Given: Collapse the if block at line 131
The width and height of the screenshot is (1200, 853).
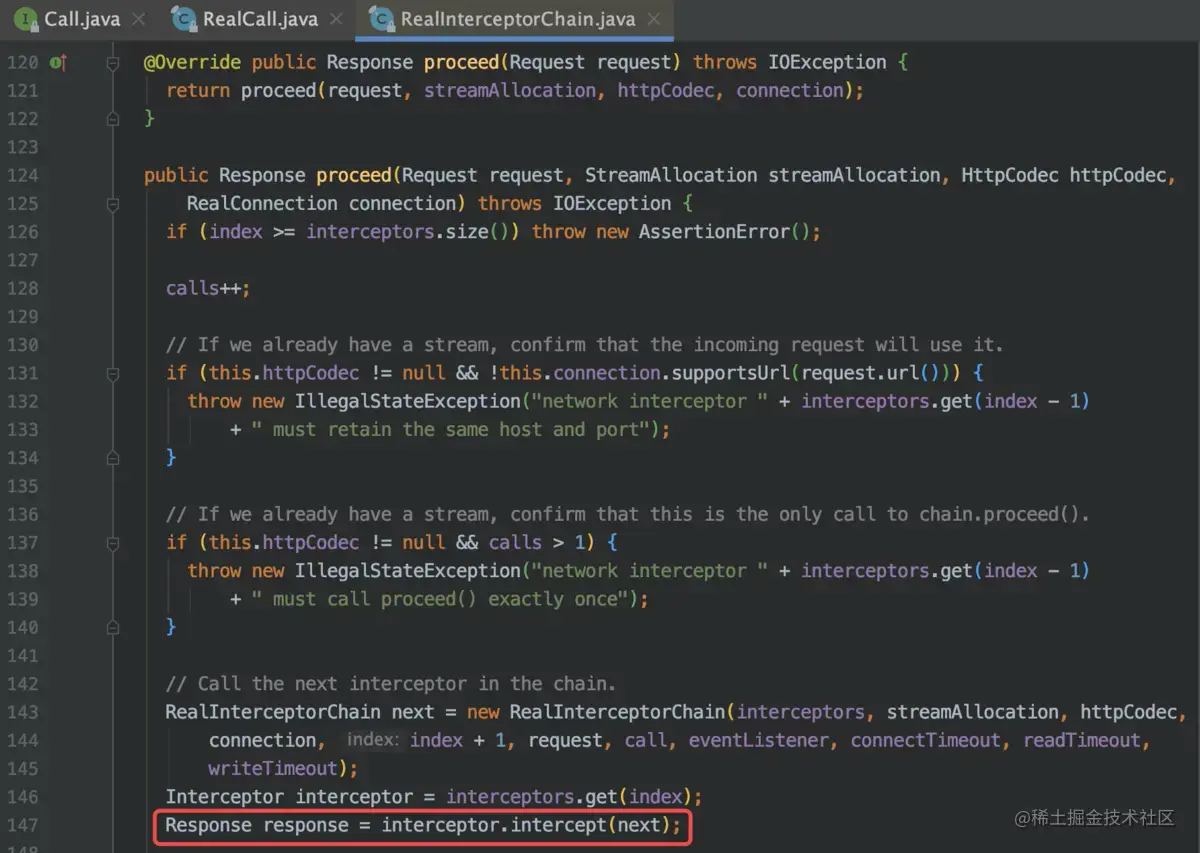Looking at the screenshot, I should 113,373.
